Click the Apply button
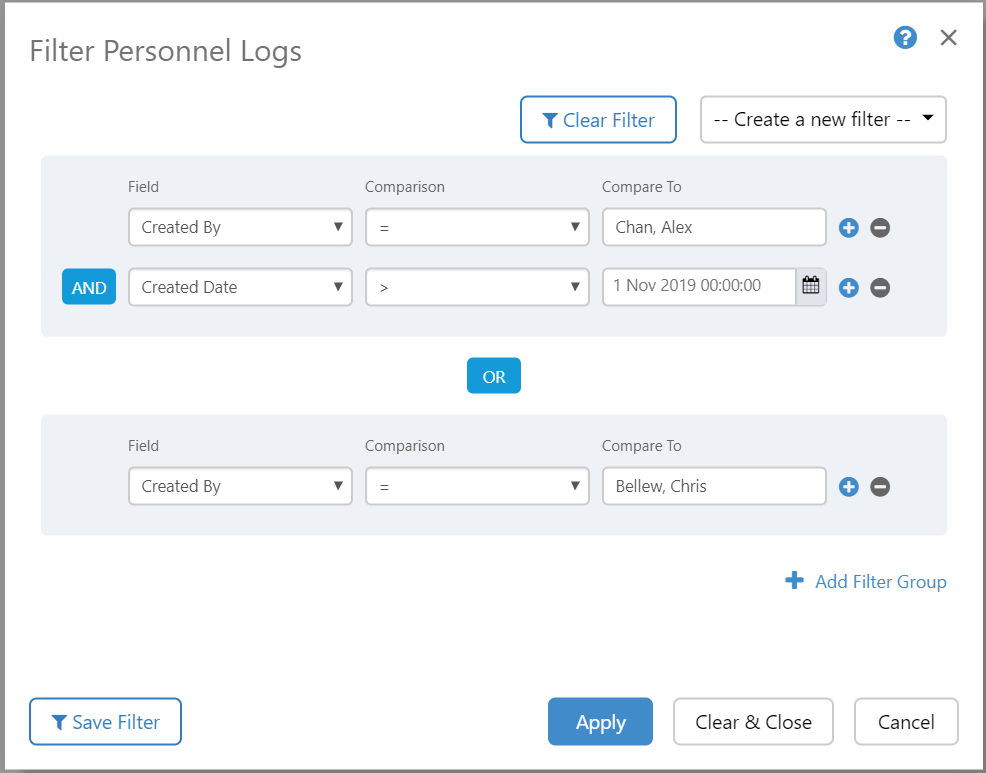 [600, 722]
